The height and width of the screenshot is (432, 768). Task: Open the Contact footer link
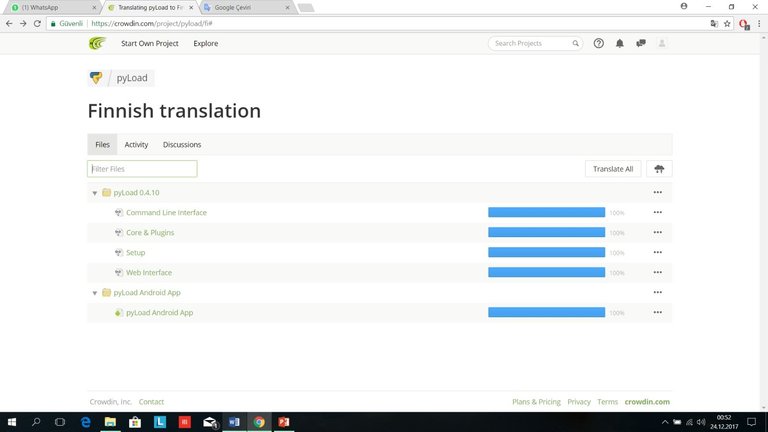click(151, 402)
